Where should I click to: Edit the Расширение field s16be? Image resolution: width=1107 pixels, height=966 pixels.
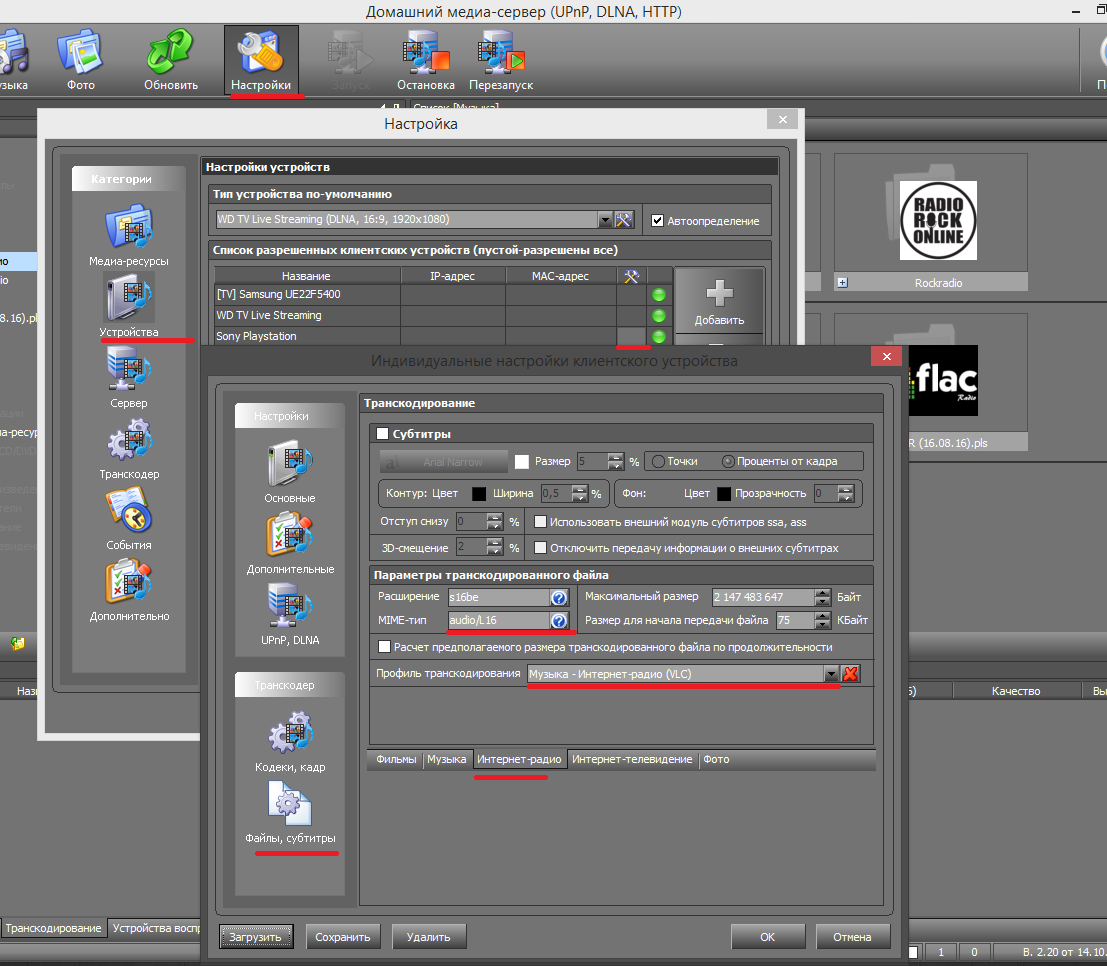click(499, 597)
